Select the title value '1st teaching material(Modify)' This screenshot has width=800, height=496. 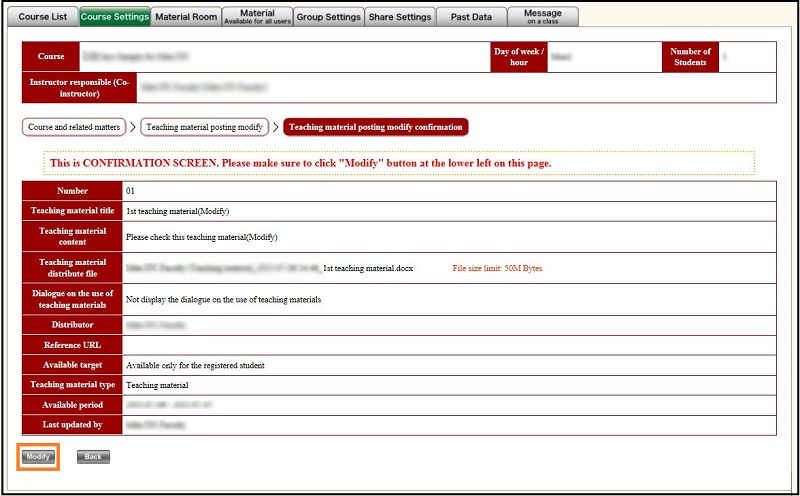[x=177, y=211]
